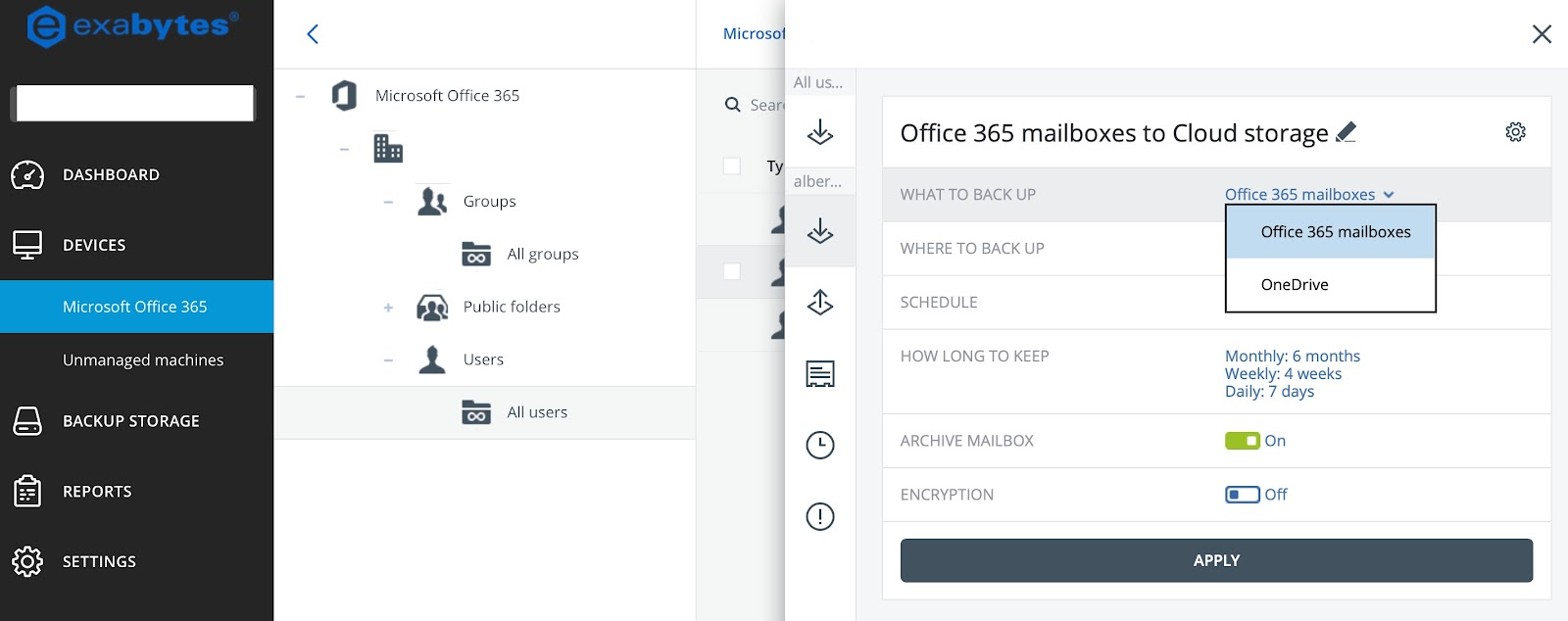Select Office 365 mailboxes option

[x=1331, y=232]
